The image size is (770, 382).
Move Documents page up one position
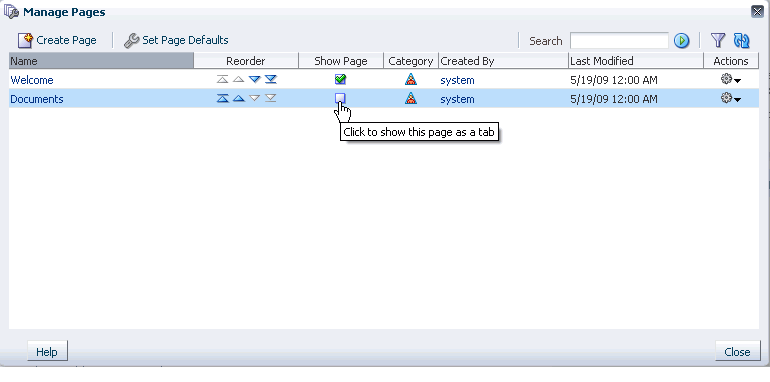pos(238,99)
